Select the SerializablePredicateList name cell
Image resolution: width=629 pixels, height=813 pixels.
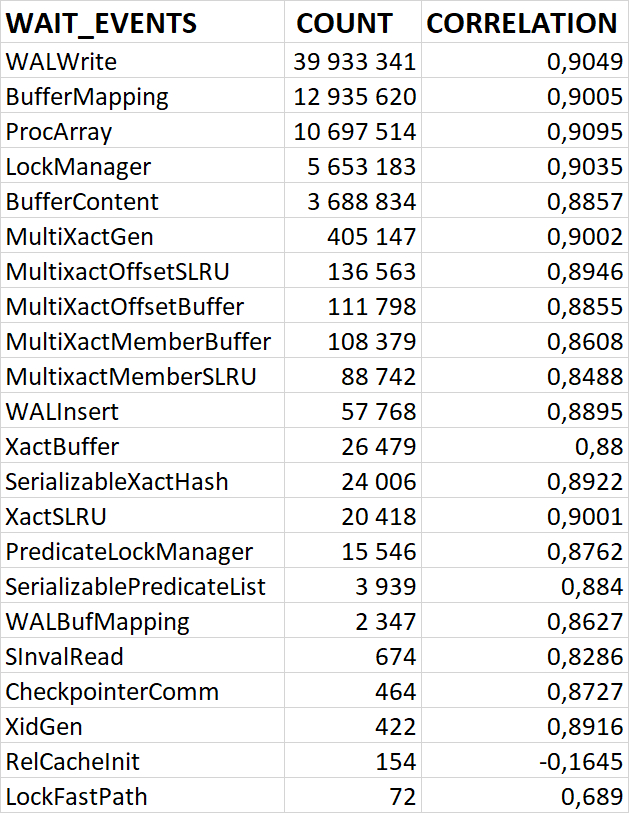point(136,587)
